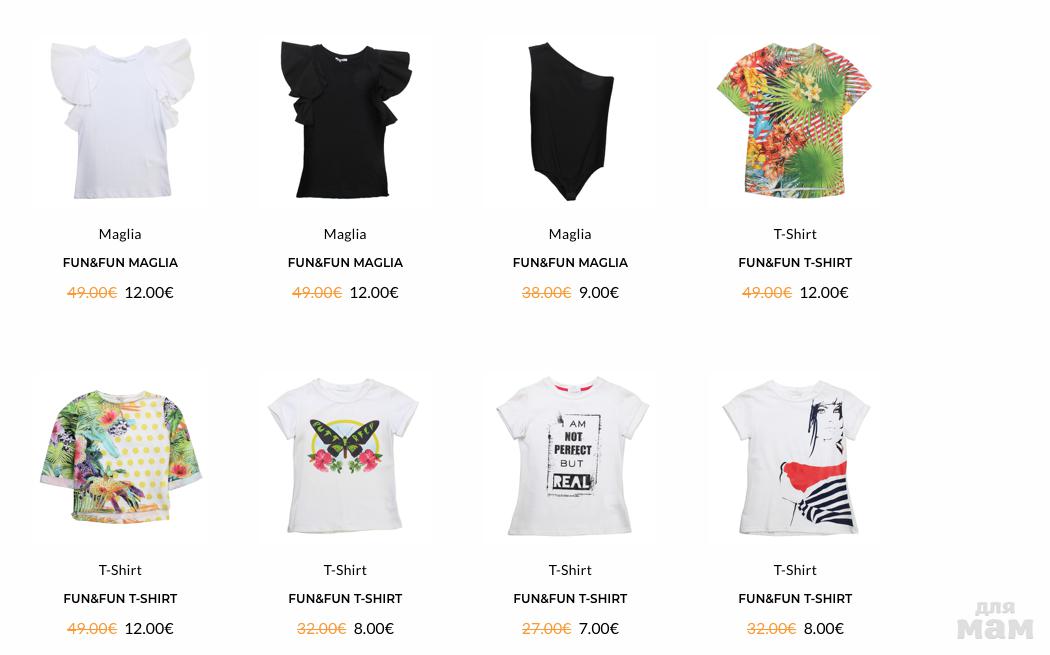Click FUN&FUN T-SHIRT title under butterfly shirt
1050x655 pixels.
(346, 599)
